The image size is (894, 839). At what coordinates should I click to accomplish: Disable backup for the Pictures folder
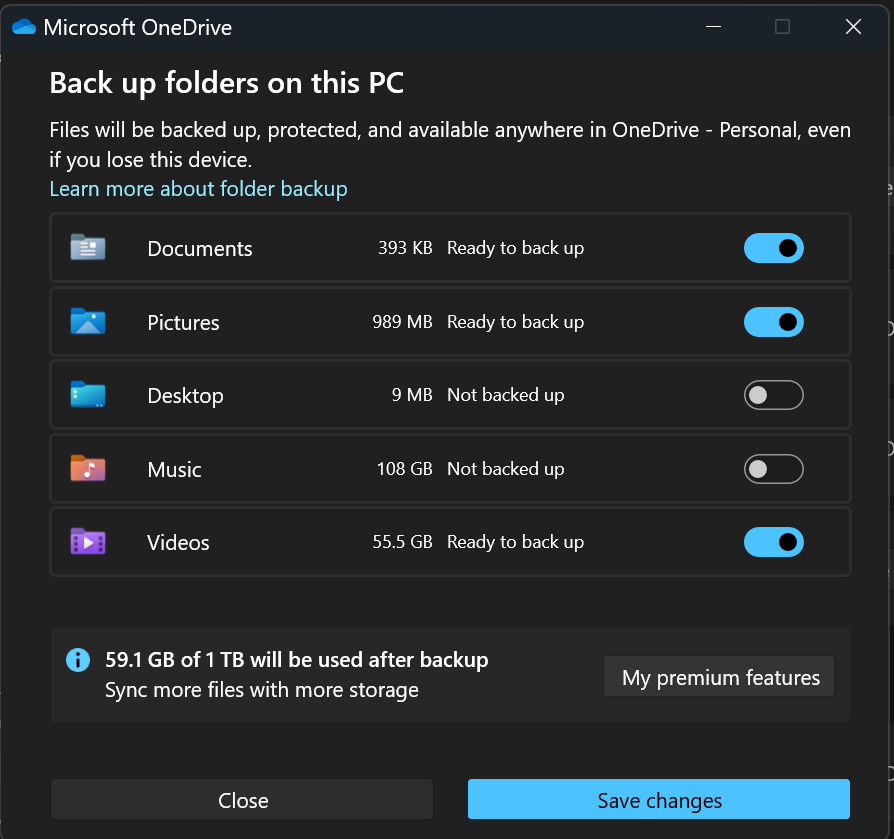click(773, 321)
